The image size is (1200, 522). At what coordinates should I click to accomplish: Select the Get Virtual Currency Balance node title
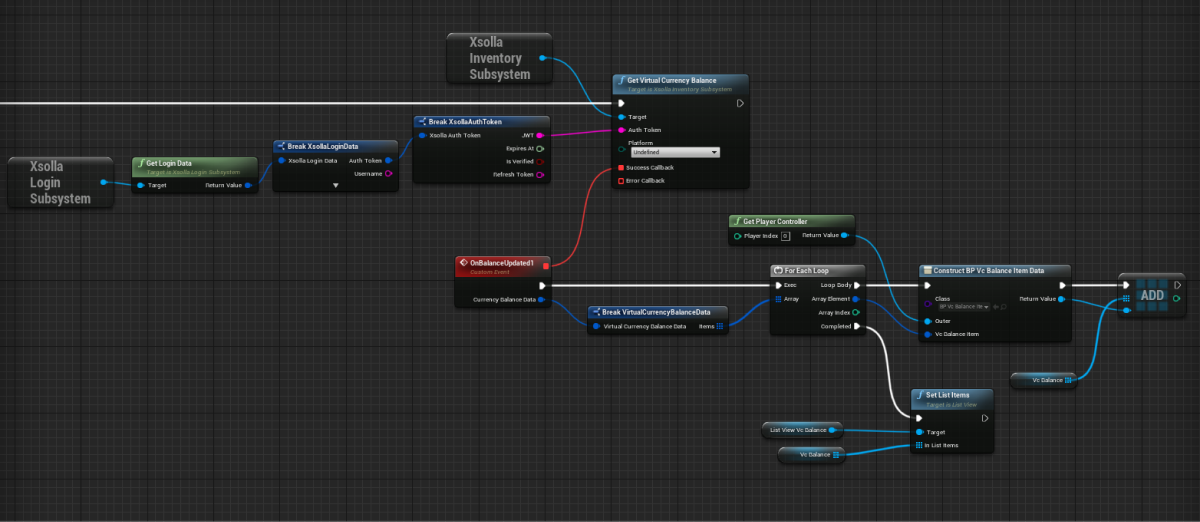pyautogui.click(x=679, y=81)
